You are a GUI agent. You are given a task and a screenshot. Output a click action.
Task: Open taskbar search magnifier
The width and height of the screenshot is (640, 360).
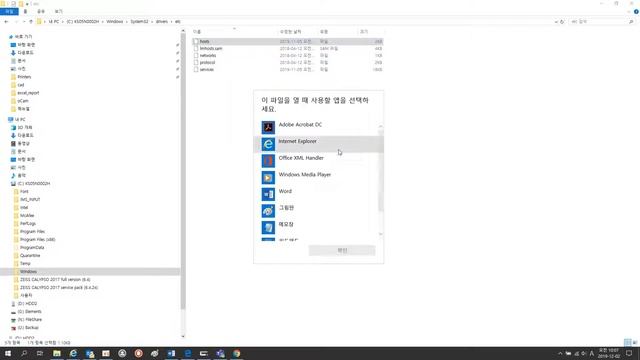pos(24,353)
